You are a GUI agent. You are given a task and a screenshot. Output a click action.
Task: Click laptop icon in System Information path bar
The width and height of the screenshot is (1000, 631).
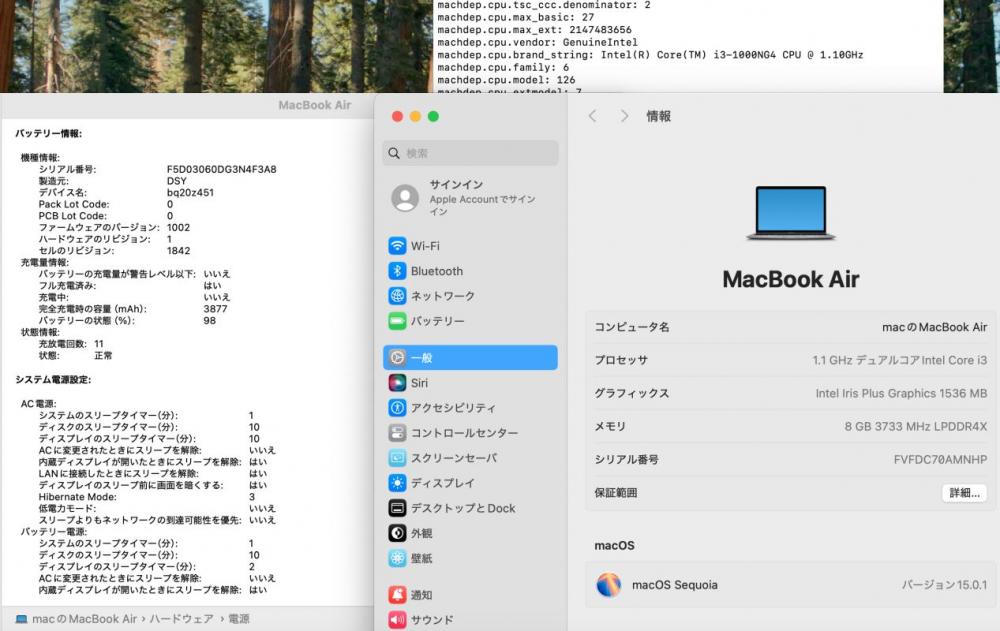coord(21,619)
